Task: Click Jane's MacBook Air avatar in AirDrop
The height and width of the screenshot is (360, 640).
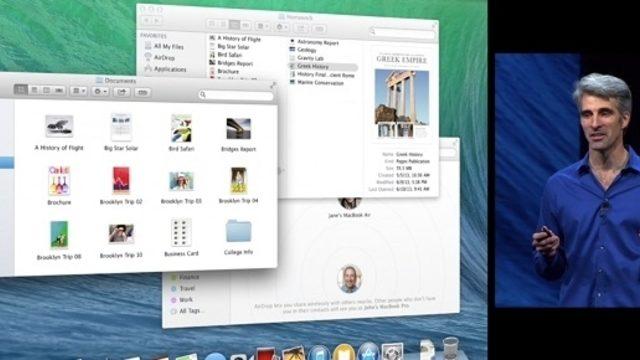Action: point(349,202)
